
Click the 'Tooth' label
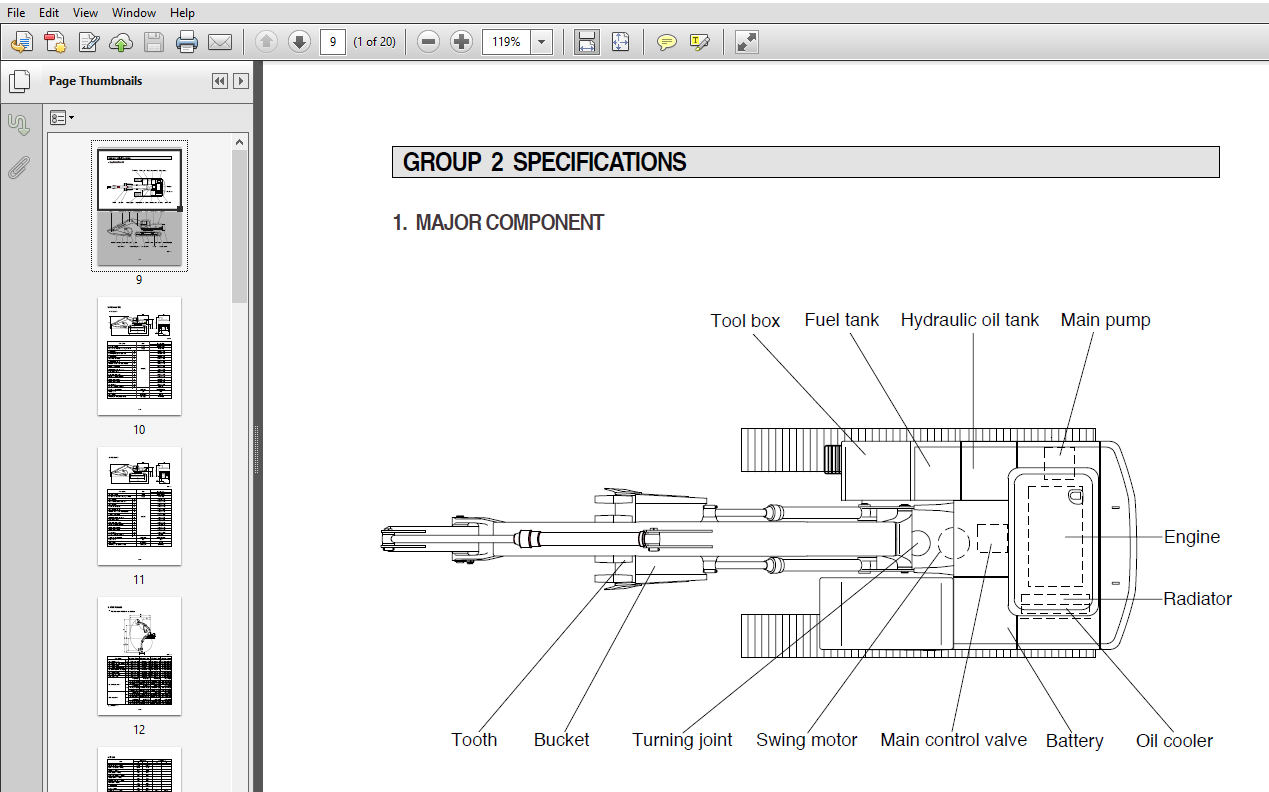[474, 740]
